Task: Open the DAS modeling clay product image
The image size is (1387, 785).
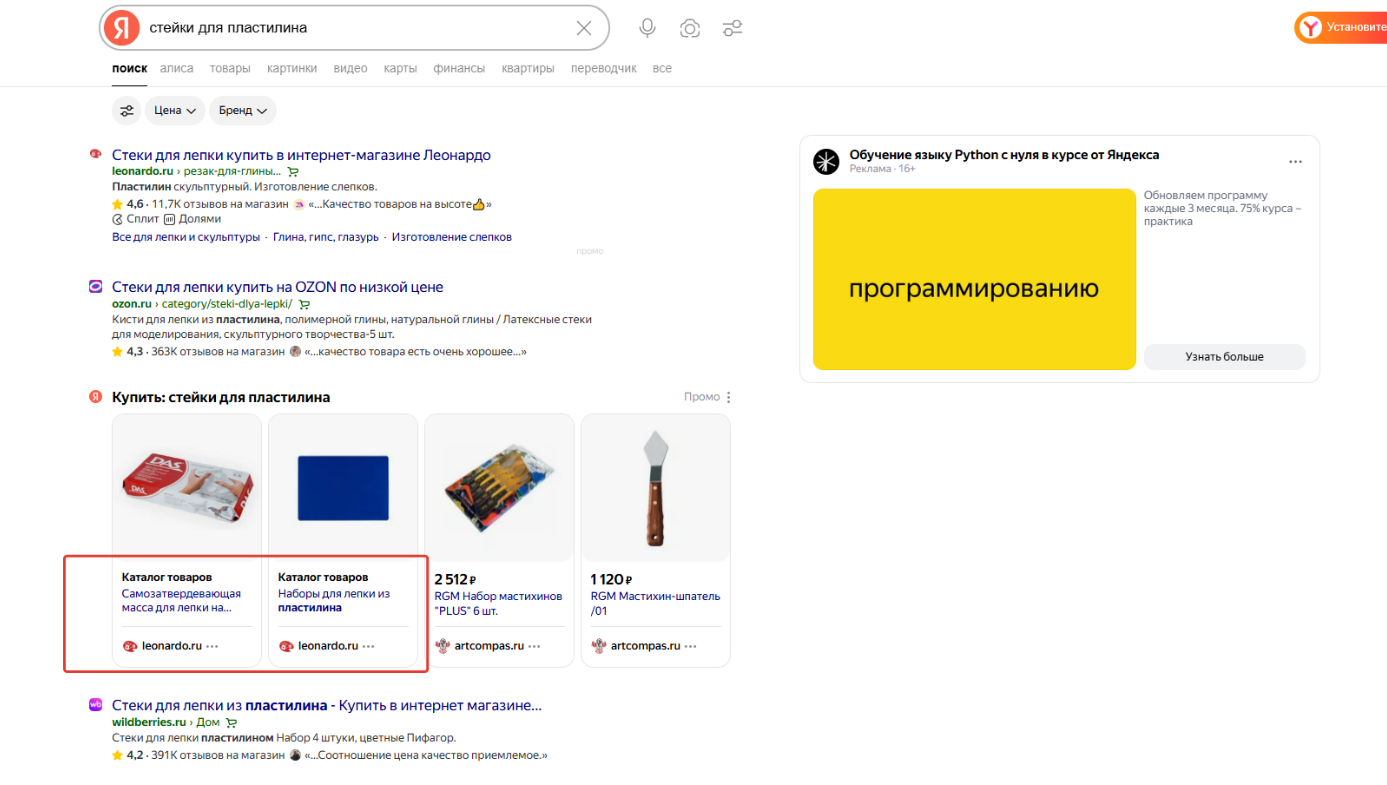Action: 187,487
